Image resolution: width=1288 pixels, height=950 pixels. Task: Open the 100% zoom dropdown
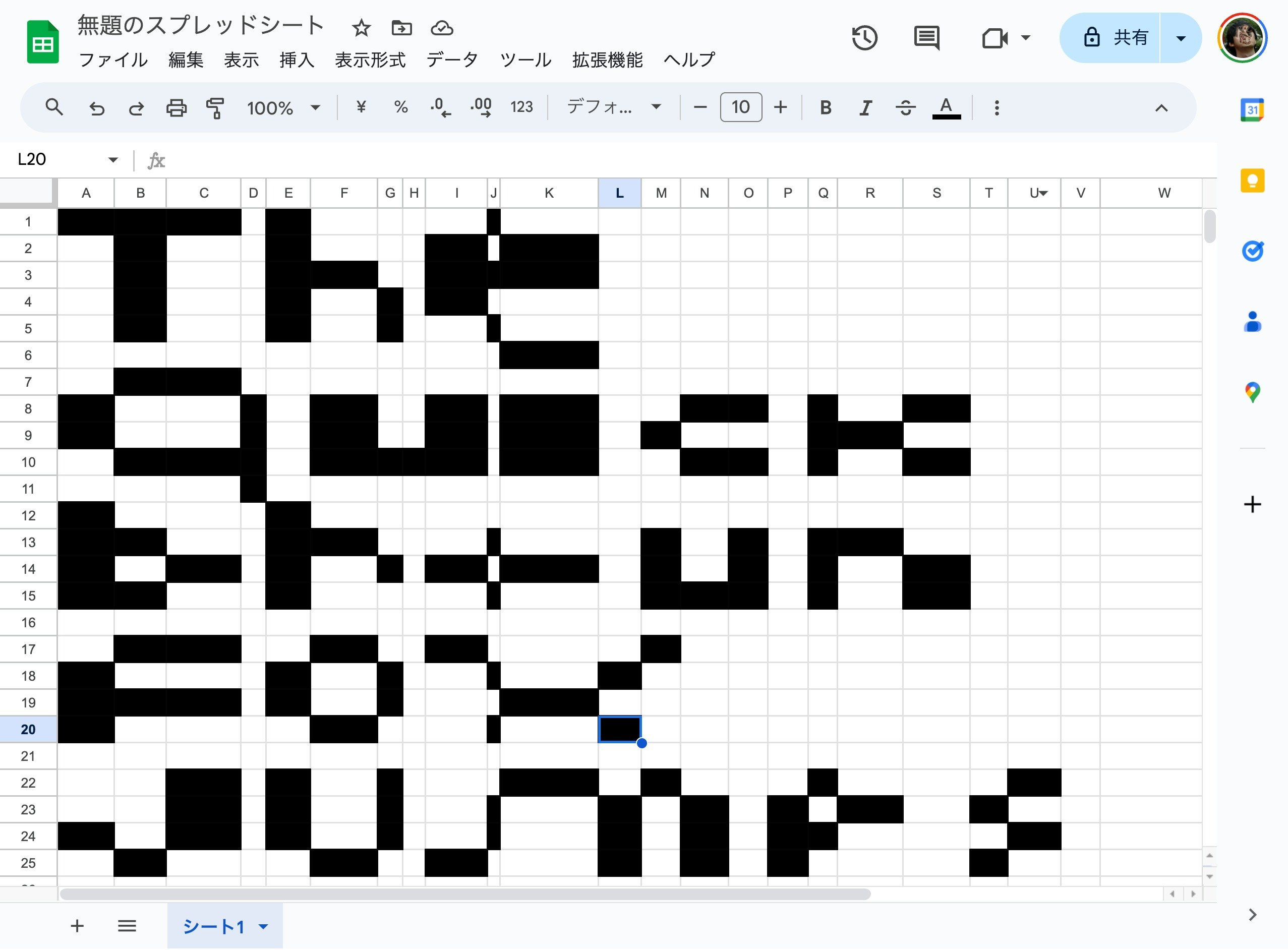(283, 107)
